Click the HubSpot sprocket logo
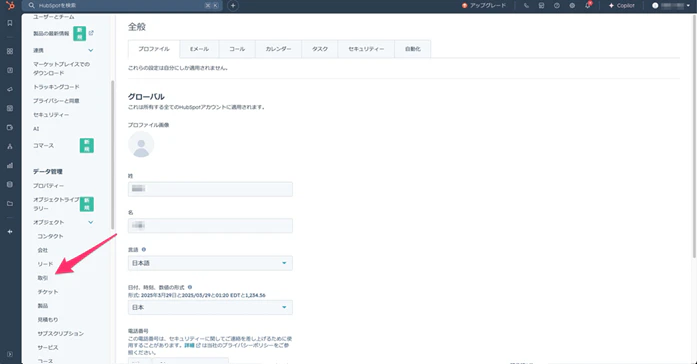This screenshot has height=364, width=697. [10, 5]
